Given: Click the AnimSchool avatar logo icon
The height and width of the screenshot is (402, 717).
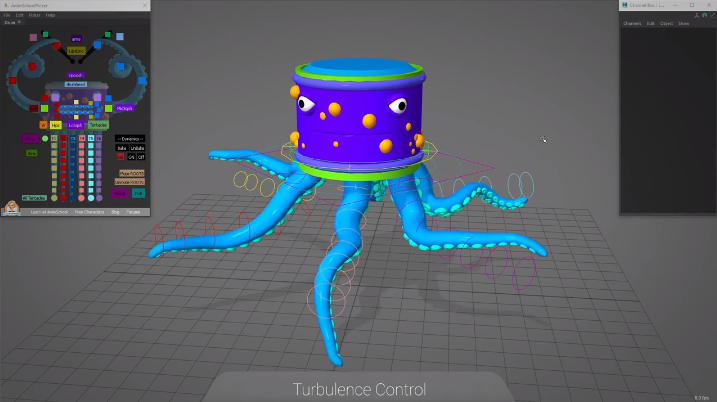Looking at the screenshot, I should pos(12,208).
